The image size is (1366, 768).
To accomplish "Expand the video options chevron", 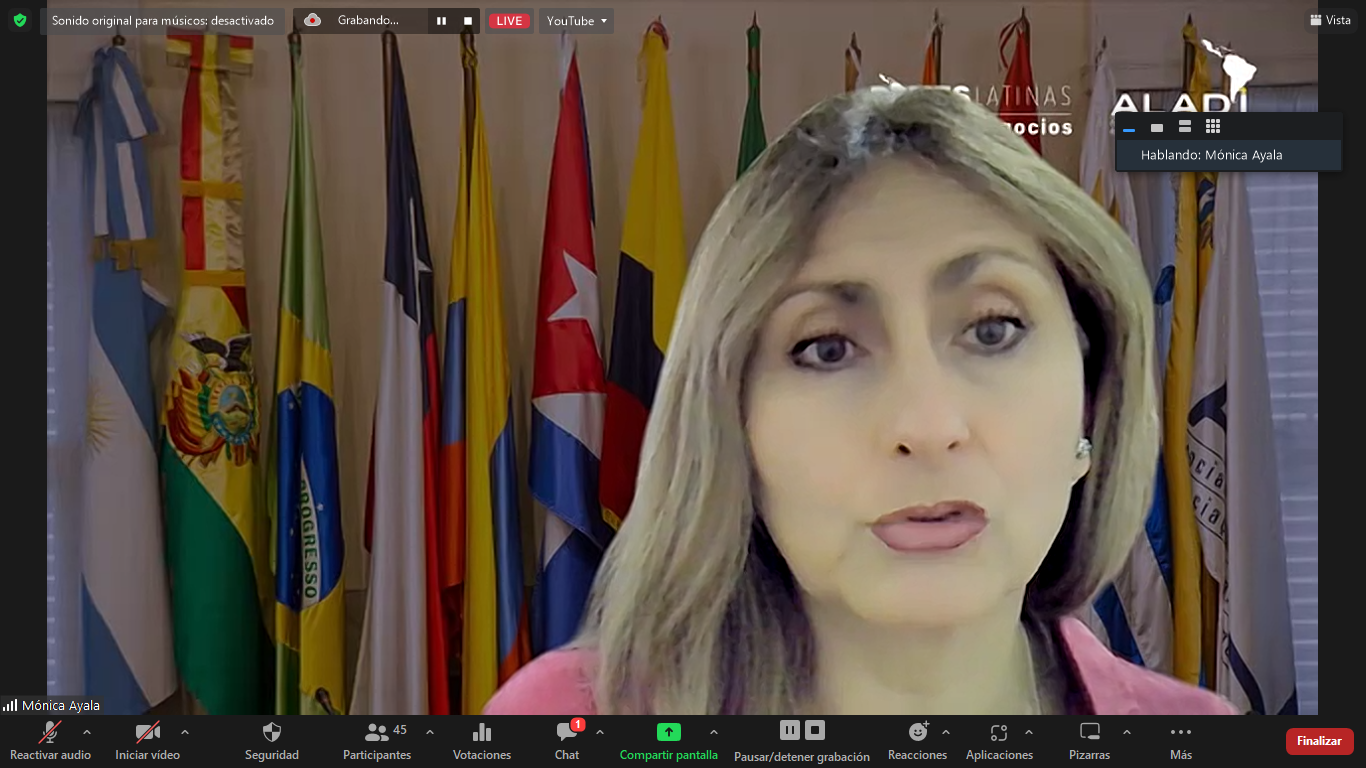I will 185,732.
